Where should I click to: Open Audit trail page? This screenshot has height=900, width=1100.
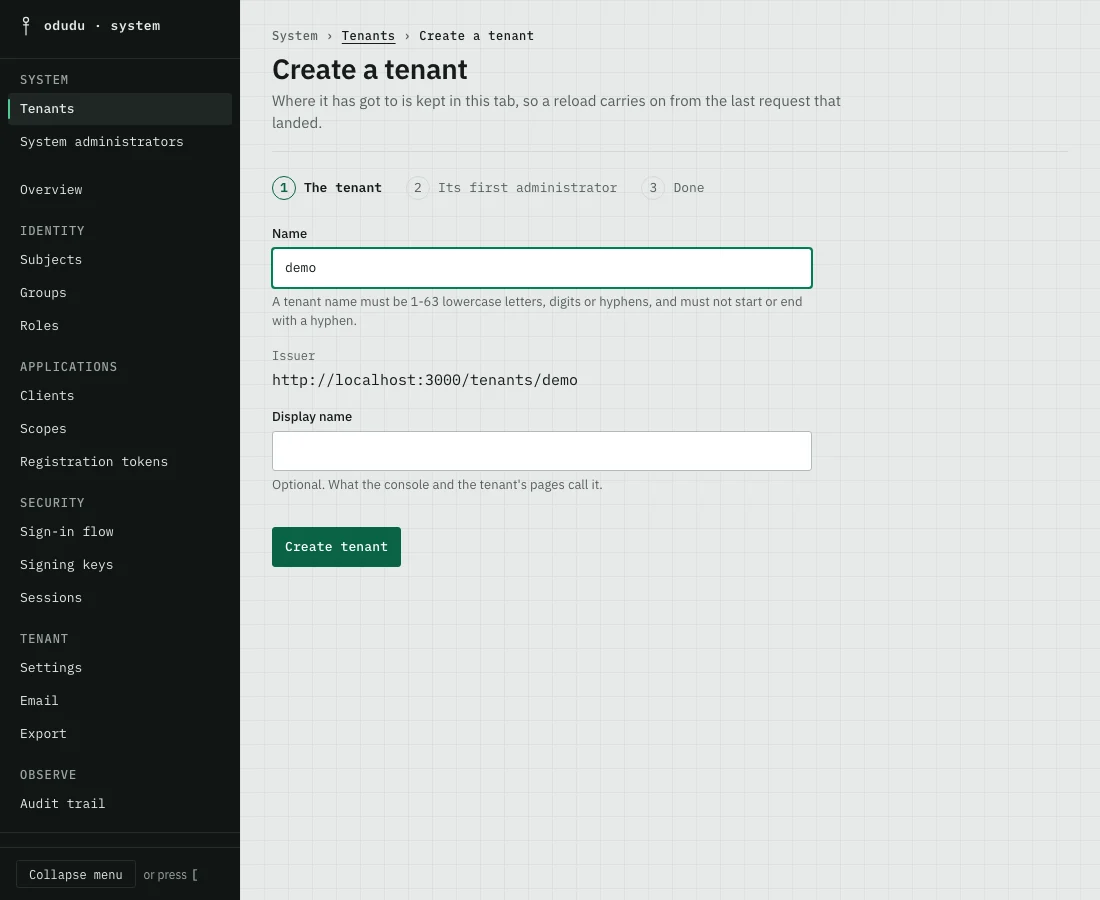(120, 804)
